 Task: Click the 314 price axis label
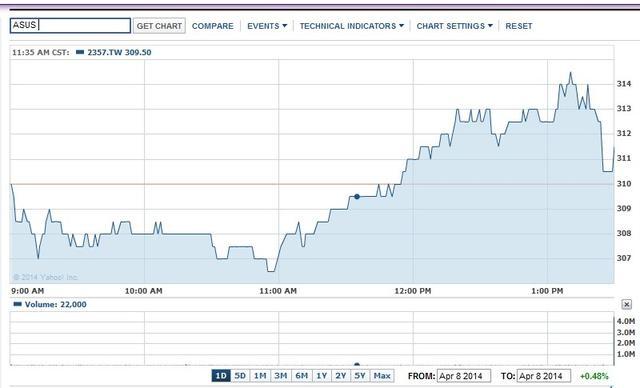tap(624, 84)
